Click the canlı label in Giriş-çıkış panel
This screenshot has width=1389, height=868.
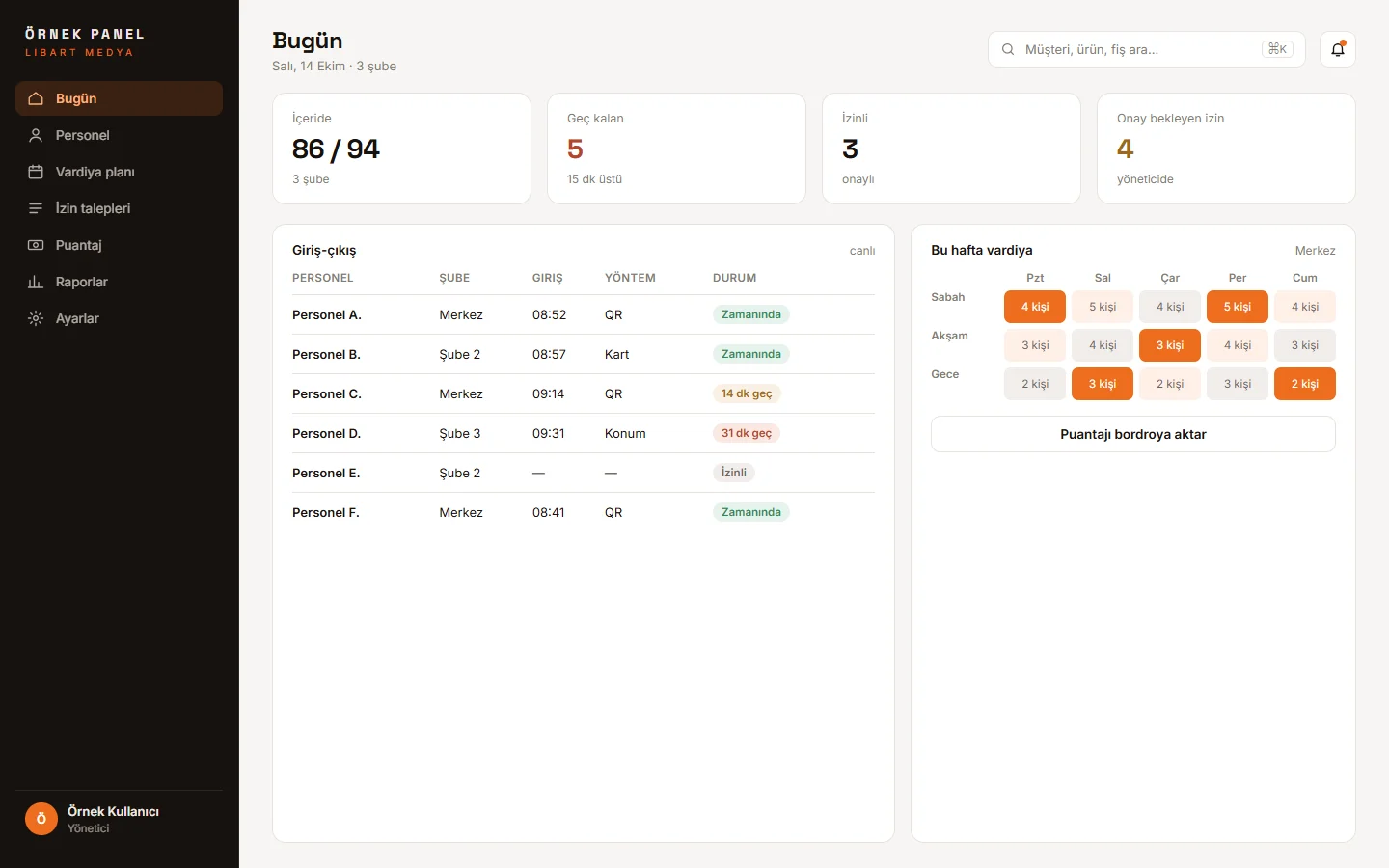click(x=862, y=251)
